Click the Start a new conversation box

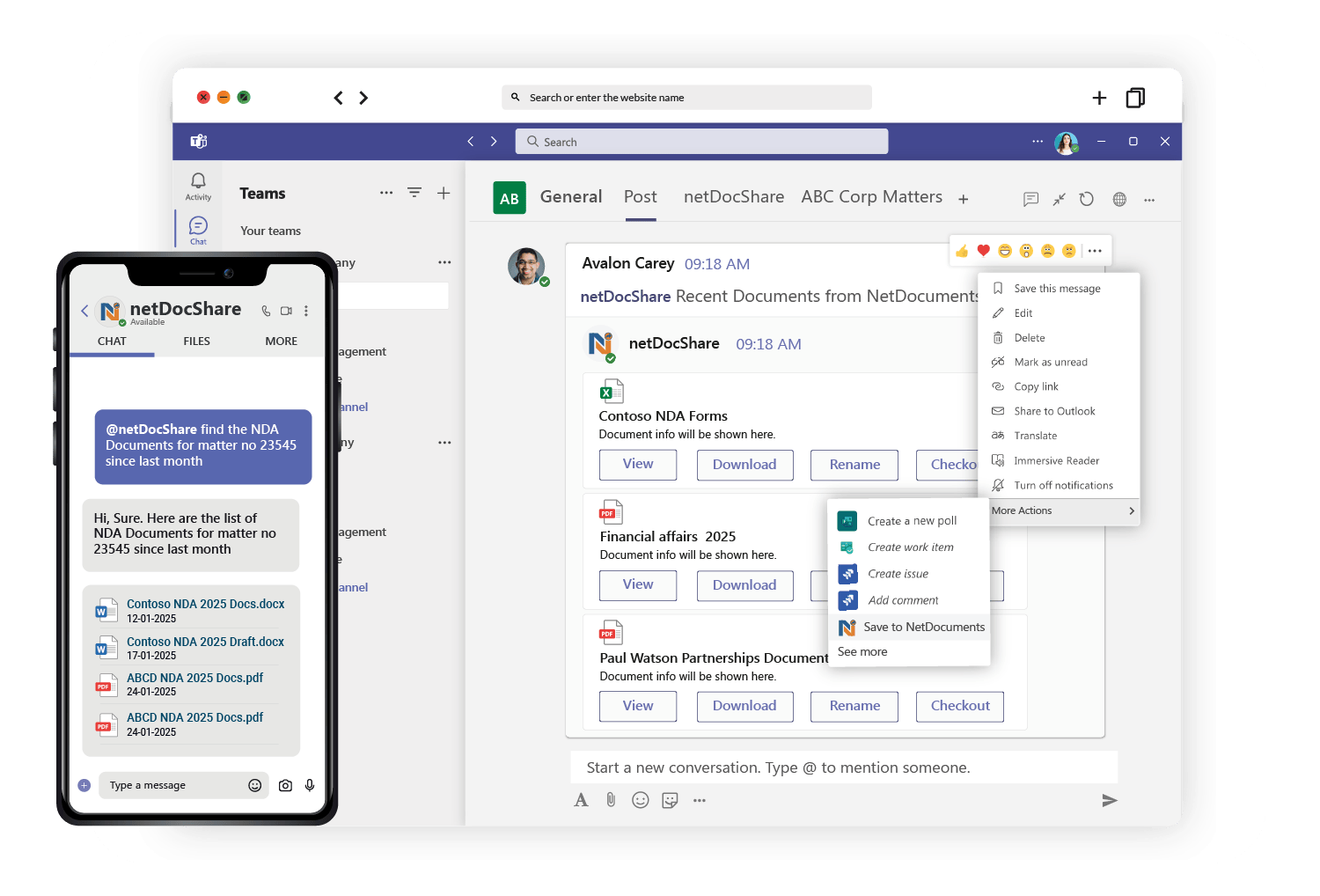(x=844, y=767)
